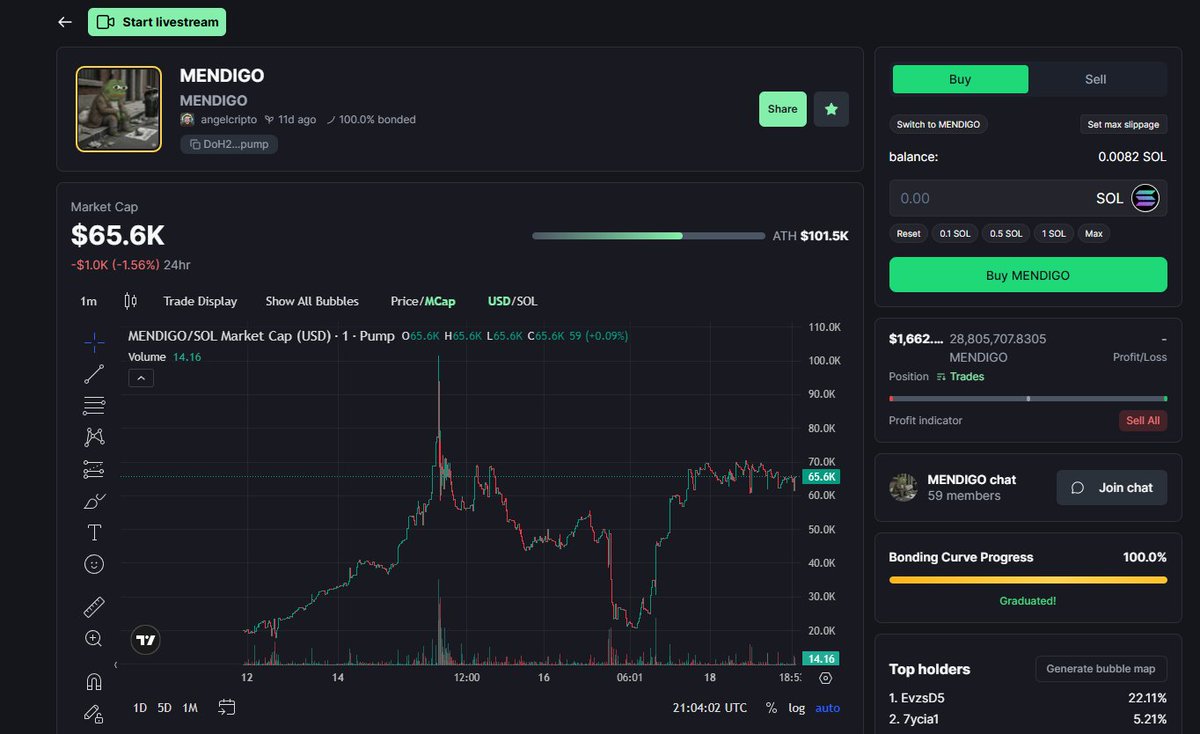Go back with the left arrow
This screenshot has height=734, width=1200.
[65, 22]
